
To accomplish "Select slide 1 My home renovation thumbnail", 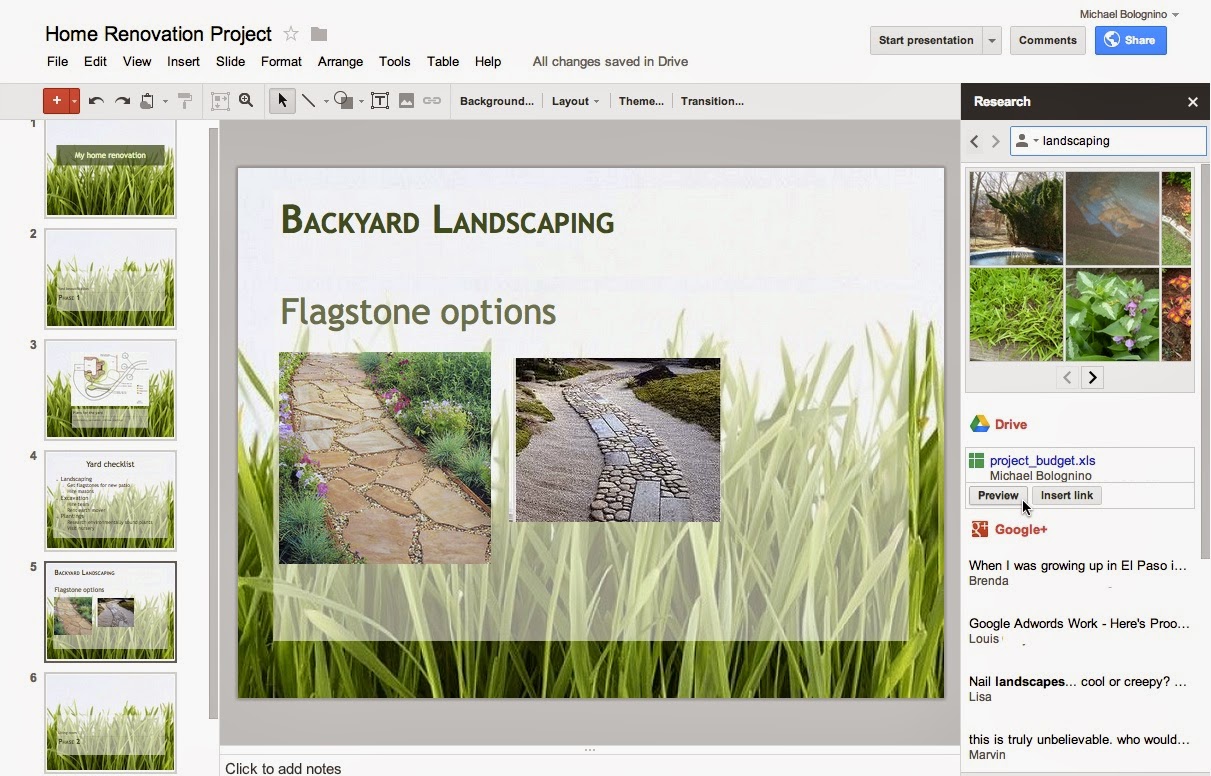I will [x=110, y=168].
